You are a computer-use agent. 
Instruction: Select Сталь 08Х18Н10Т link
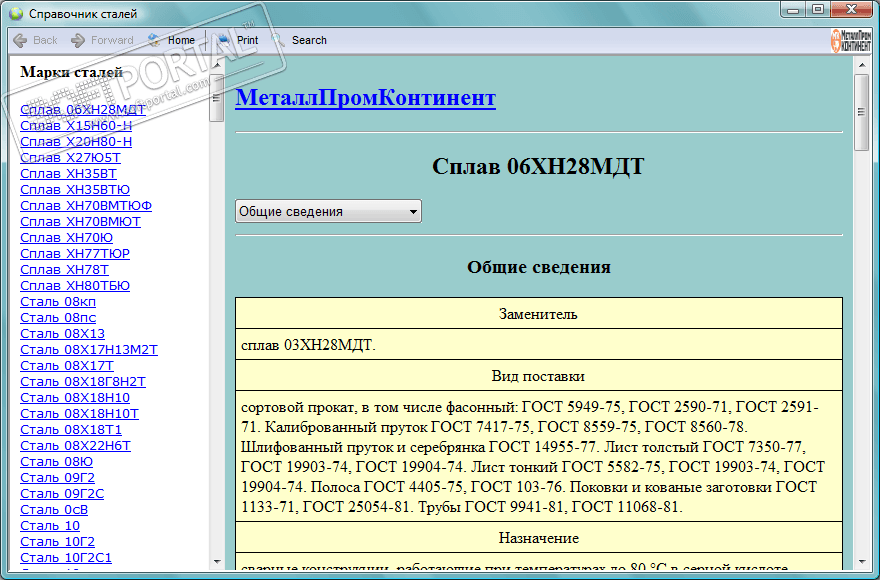click(79, 413)
